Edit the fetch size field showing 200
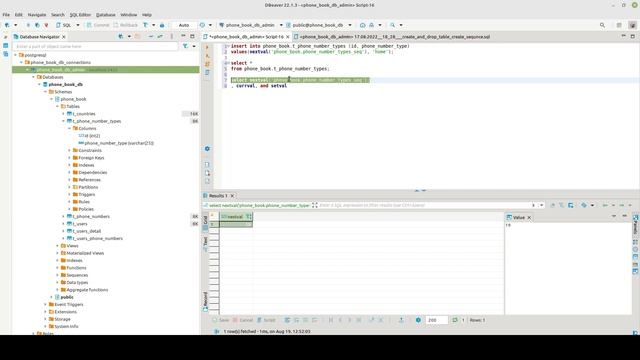The image size is (640, 360). click(436, 320)
